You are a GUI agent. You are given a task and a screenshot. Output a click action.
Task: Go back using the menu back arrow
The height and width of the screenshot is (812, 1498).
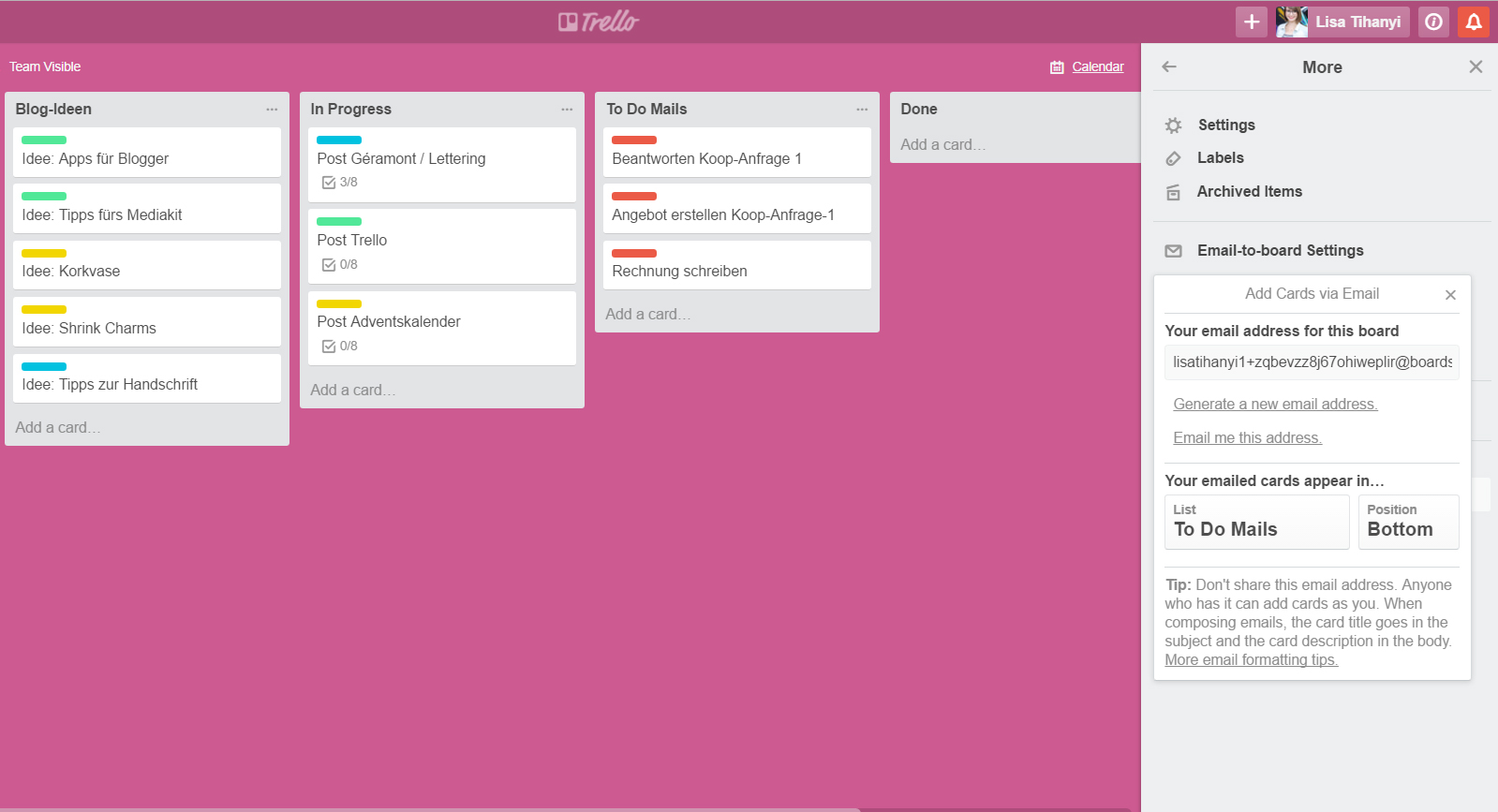[1169, 66]
